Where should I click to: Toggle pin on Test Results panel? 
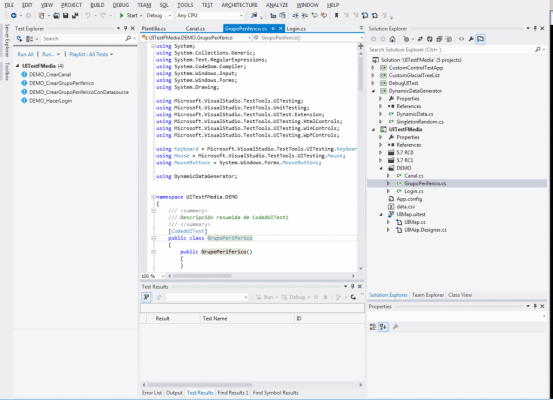coord(352,286)
